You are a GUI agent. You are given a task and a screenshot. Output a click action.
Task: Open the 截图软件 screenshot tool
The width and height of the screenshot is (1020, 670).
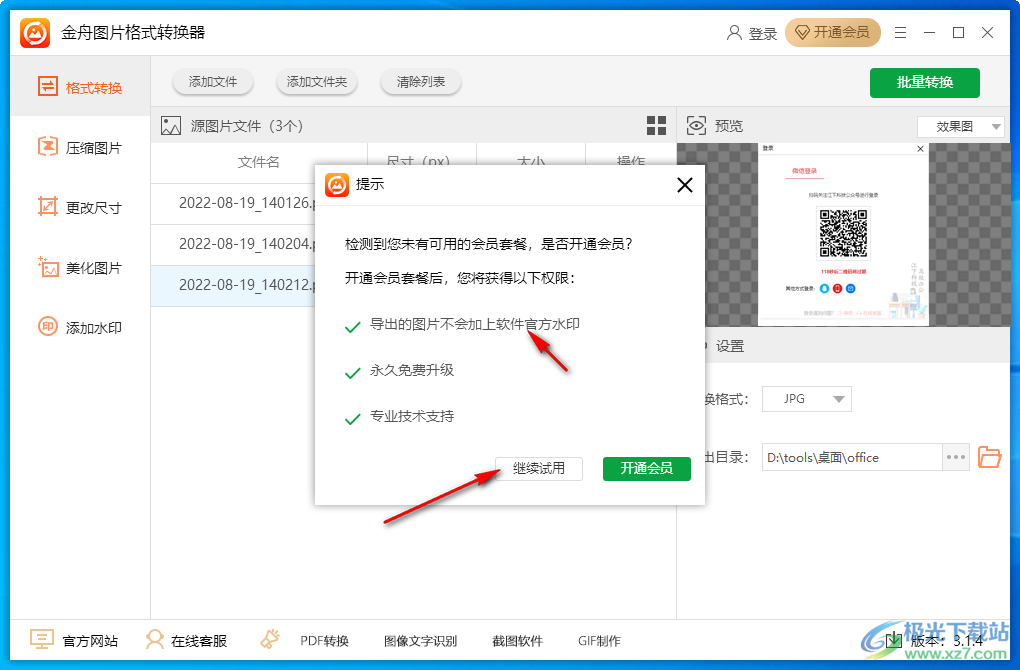(x=519, y=641)
